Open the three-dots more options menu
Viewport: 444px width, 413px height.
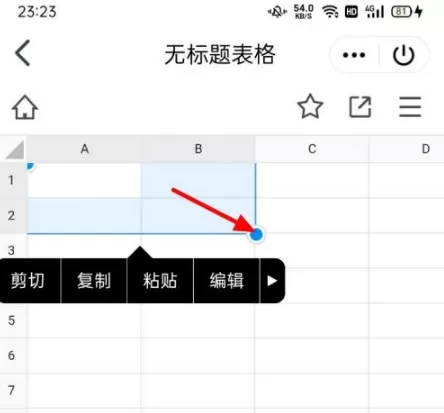pyautogui.click(x=354, y=55)
